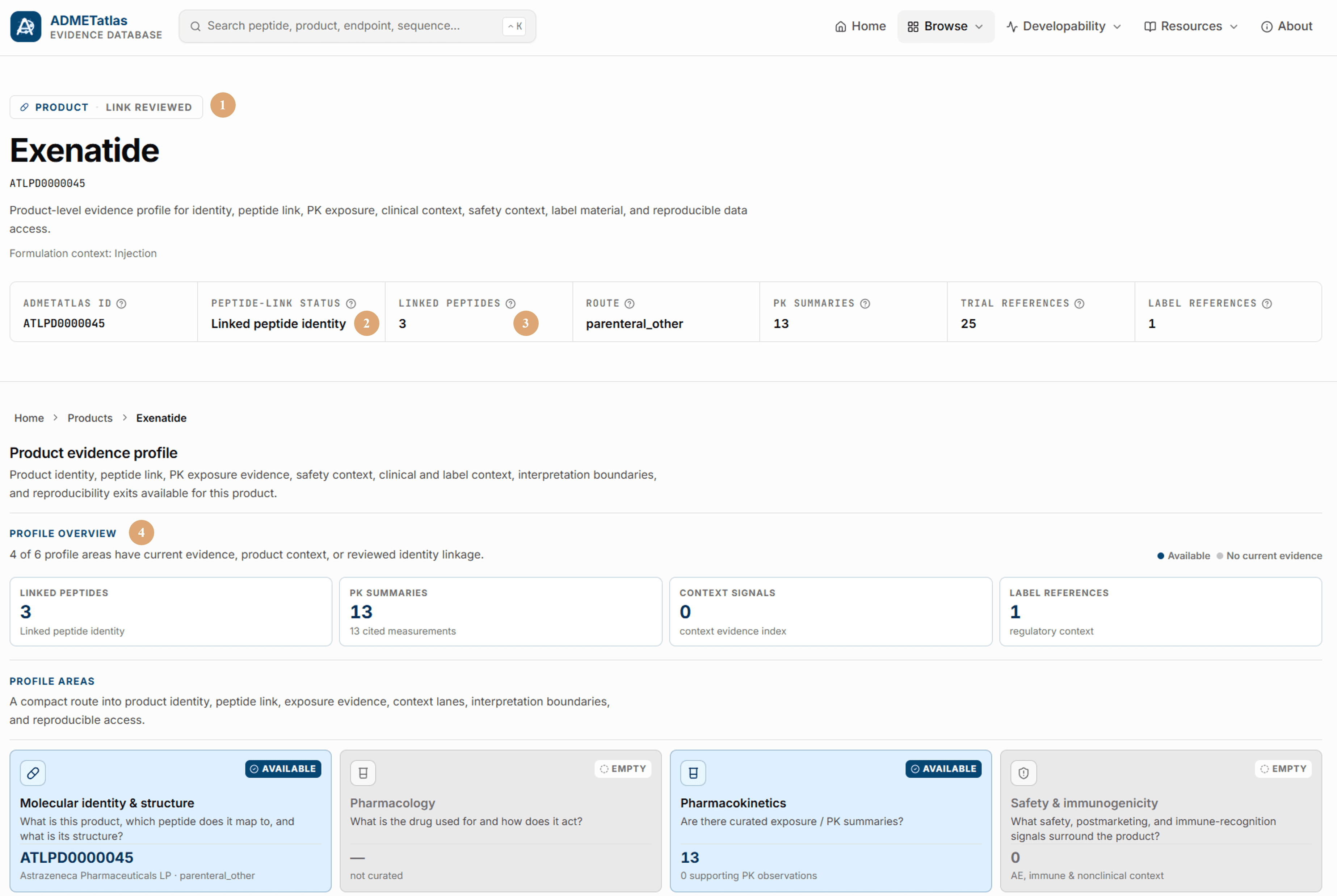Click the 'Linked peptide identity' status value
Screen dimensions: 1337x896
[278, 323]
